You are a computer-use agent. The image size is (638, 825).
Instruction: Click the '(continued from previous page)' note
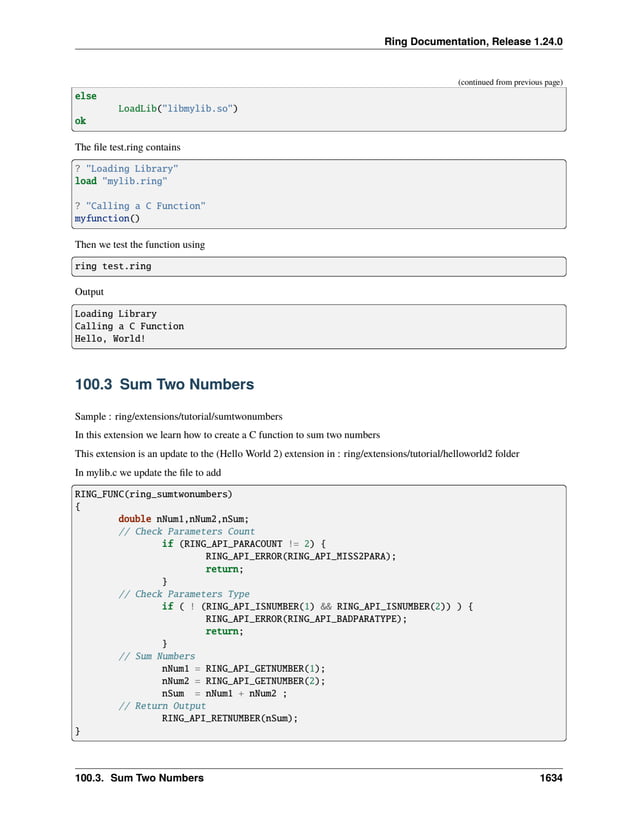[x=510, y=82]
